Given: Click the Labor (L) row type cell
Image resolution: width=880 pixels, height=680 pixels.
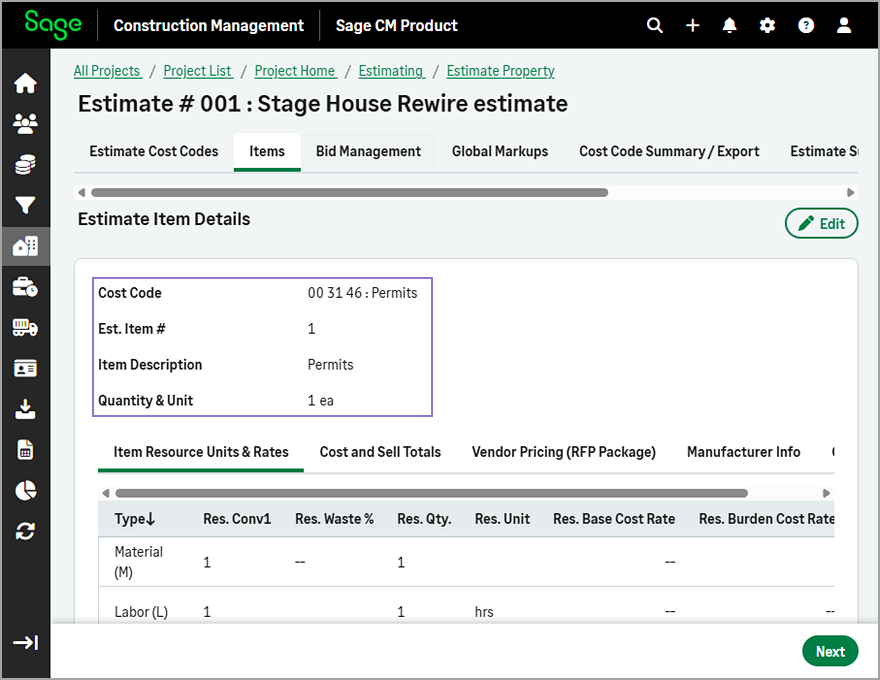Looking at the screenshot, I should (141, 612).
